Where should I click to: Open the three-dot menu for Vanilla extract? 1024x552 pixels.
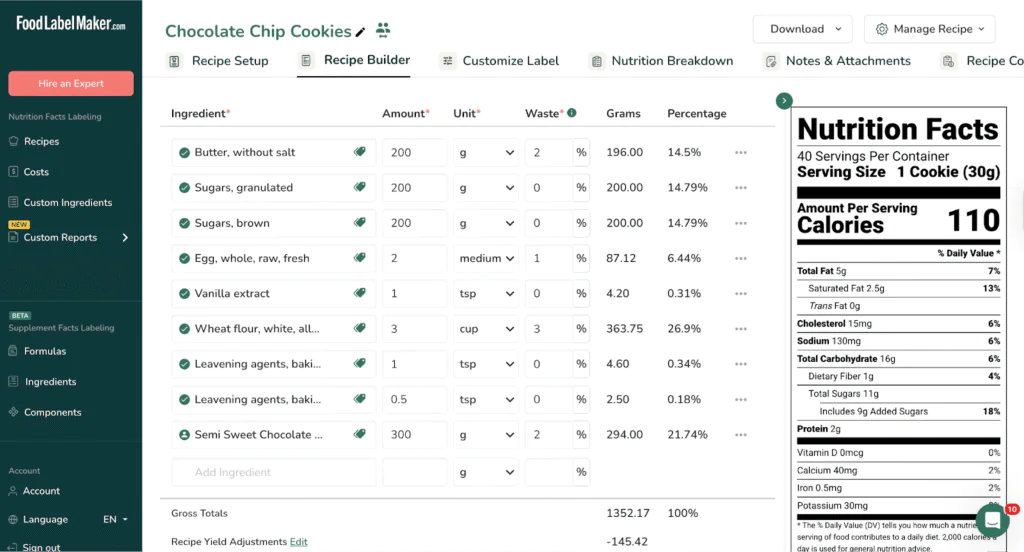click(741, 294)
